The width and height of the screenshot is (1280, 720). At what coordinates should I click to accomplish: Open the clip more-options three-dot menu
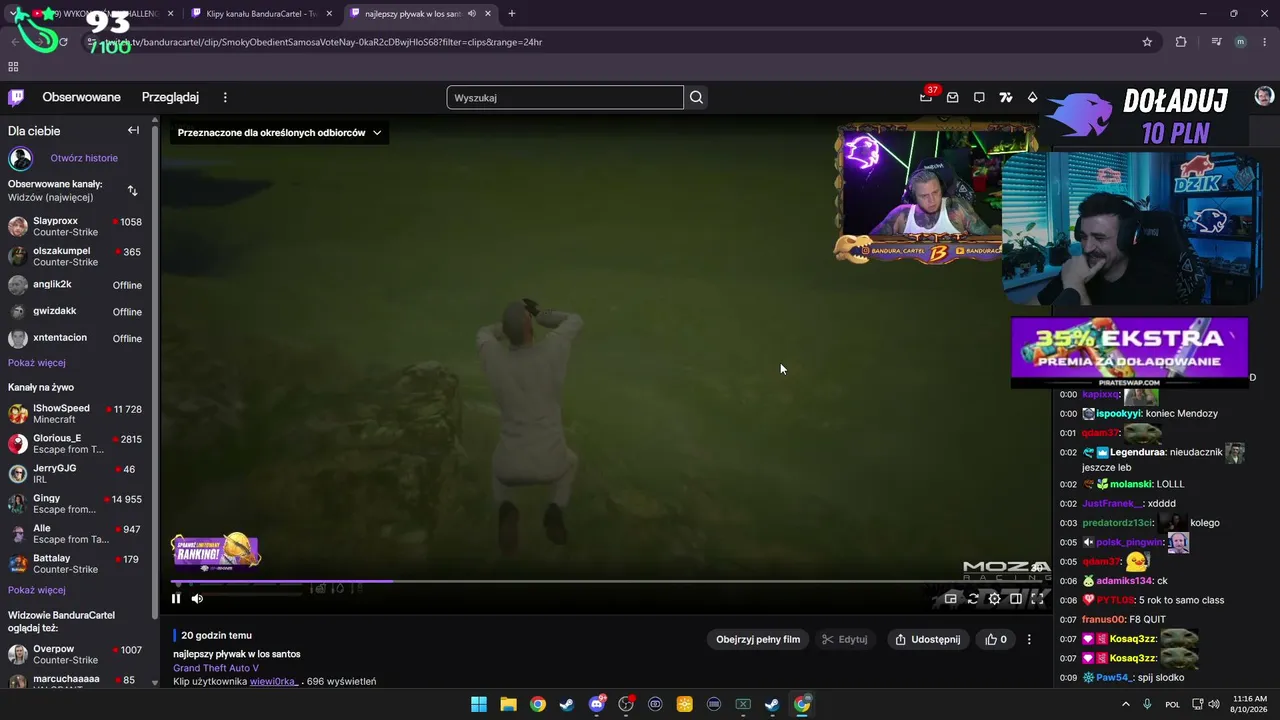point(1029,639)
